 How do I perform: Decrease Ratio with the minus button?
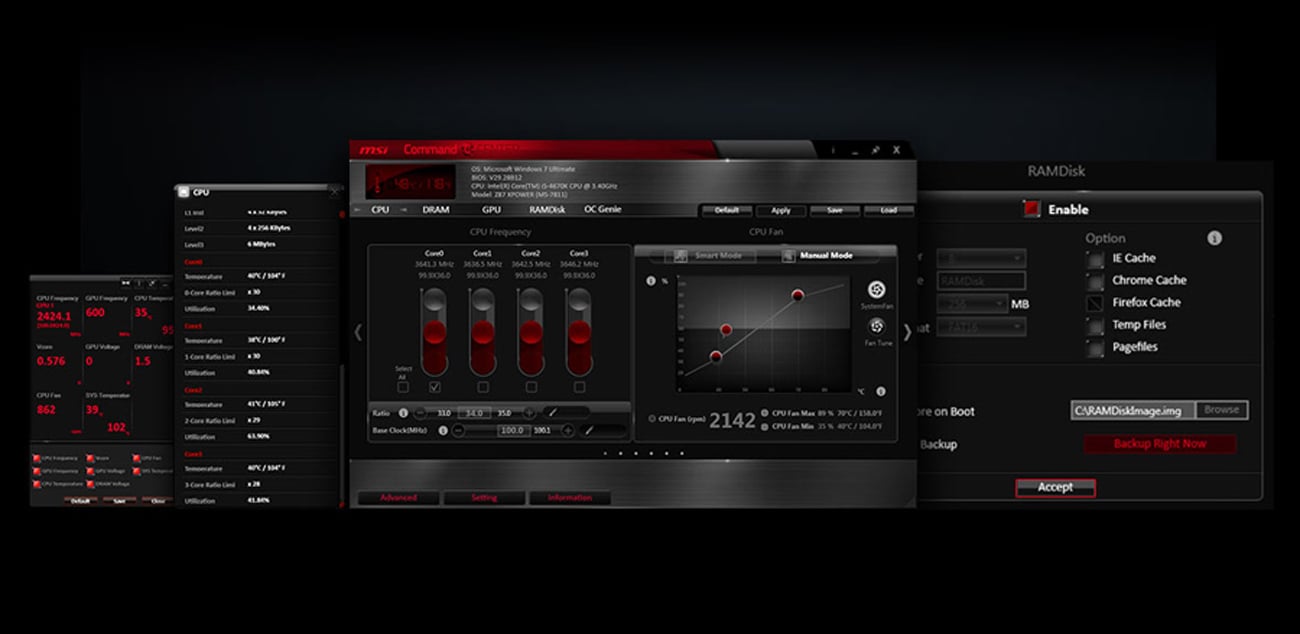pos(420,412)
